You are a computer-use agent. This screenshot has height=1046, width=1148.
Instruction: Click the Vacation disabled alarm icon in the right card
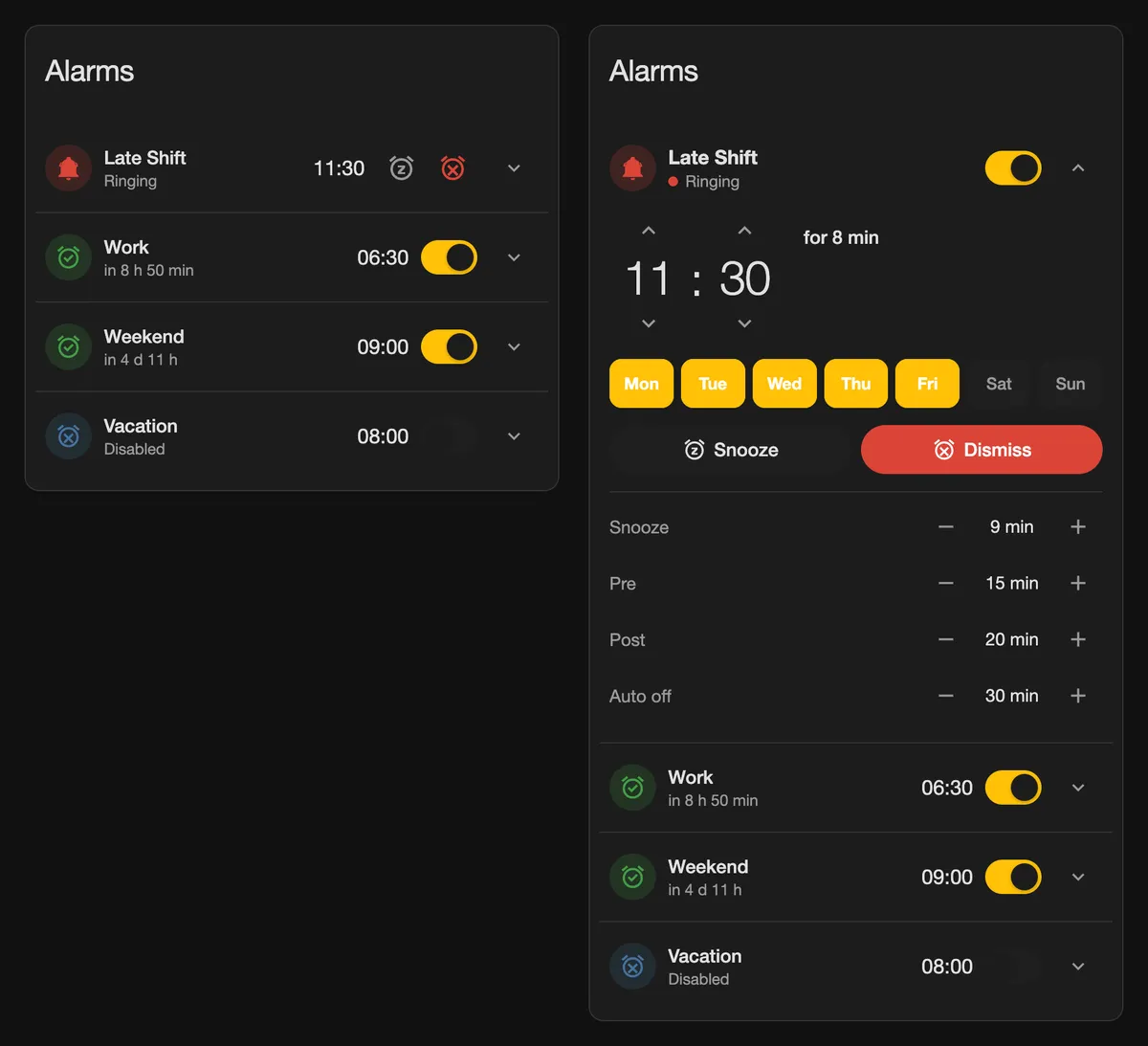[x=632, y=967]
